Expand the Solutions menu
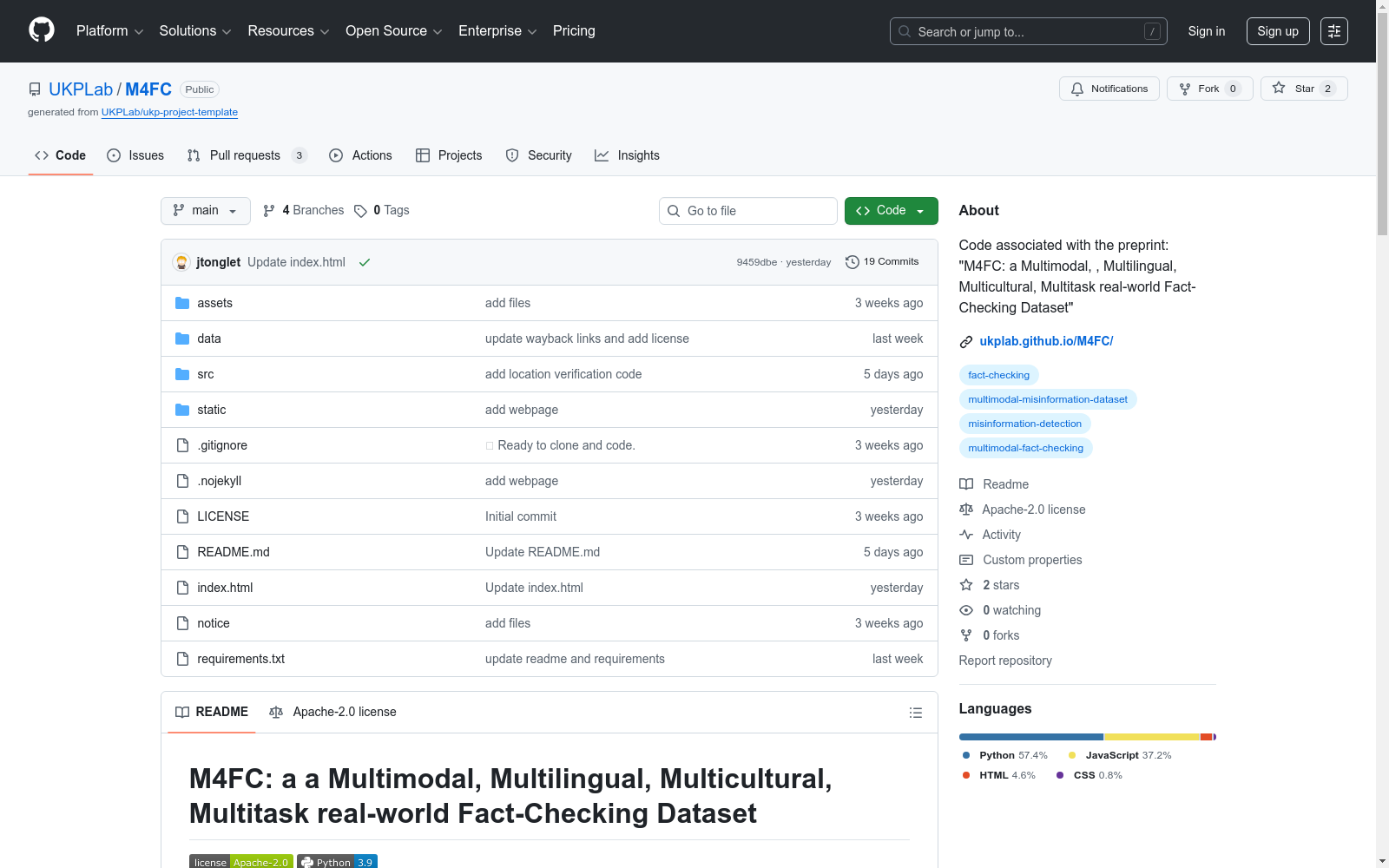1389x868 pixels. (x=195, y=31)
